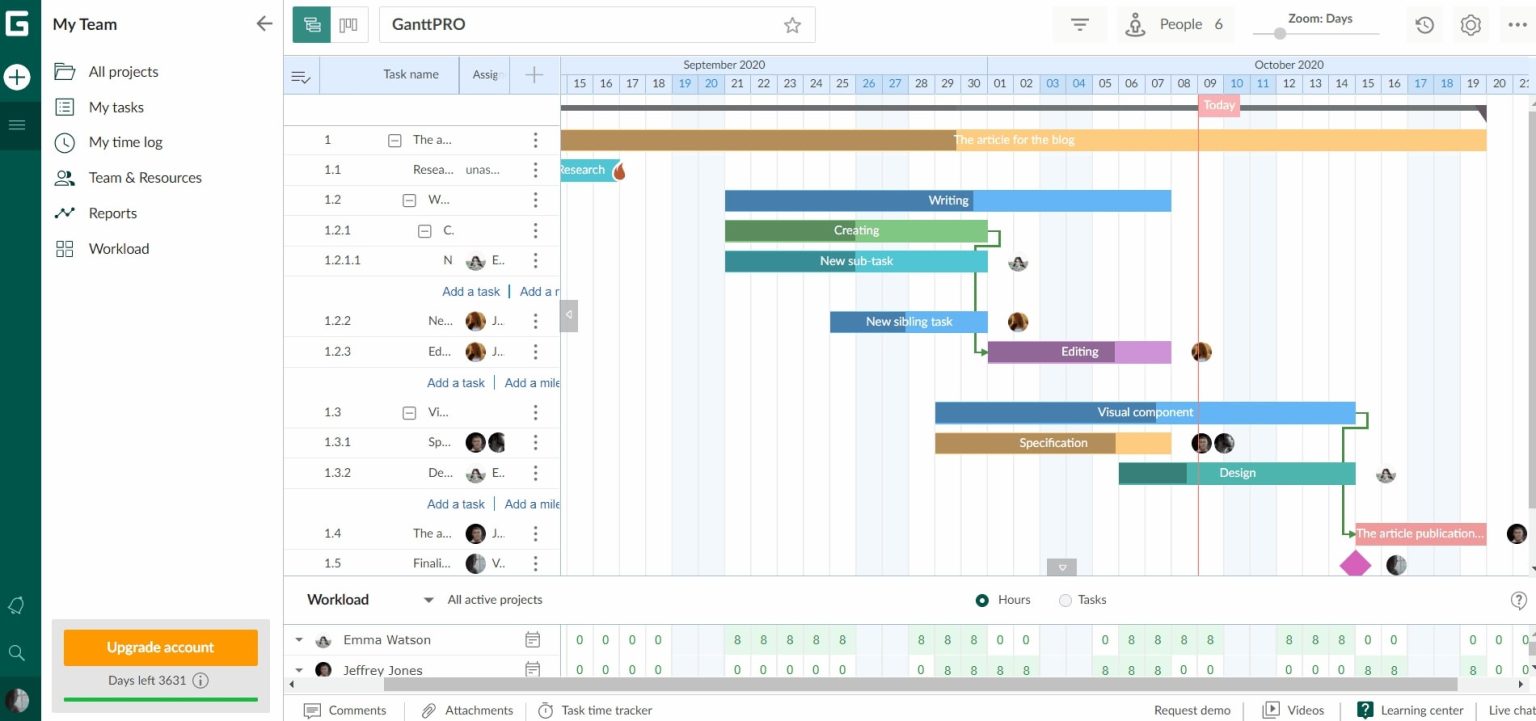Click the Add a task link under Editing

pyautogui.click(x=456, y=382)
